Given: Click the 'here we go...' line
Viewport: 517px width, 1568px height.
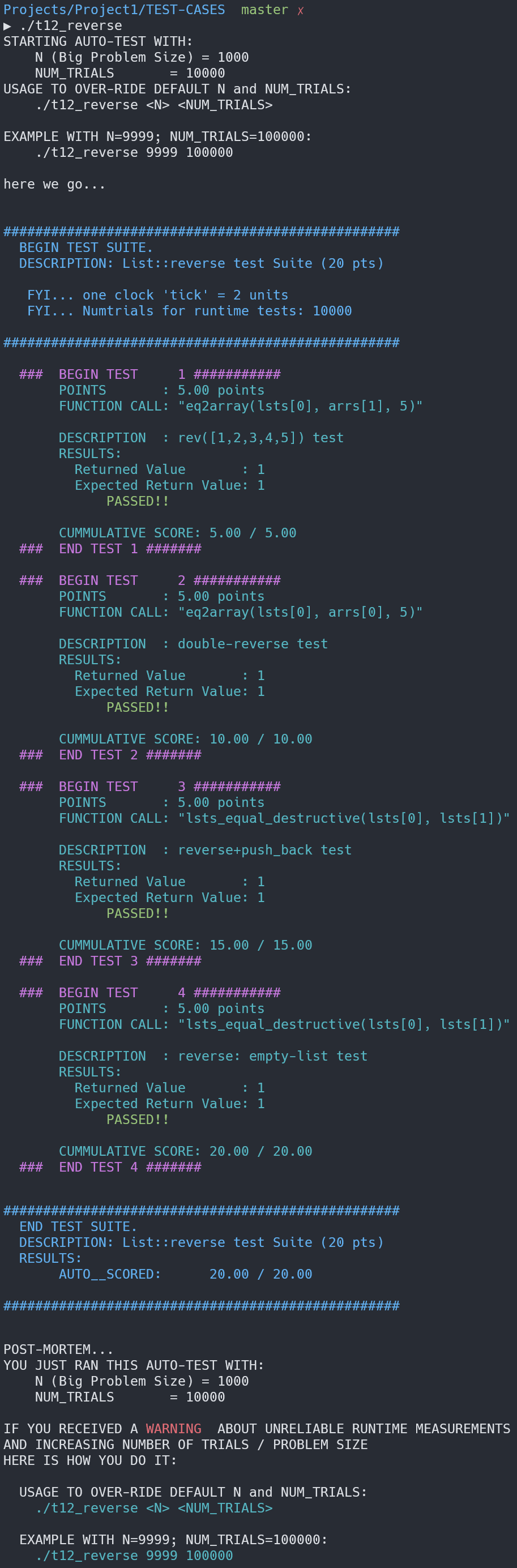Looking at the screenshot, I should click(x=54, y=184).
